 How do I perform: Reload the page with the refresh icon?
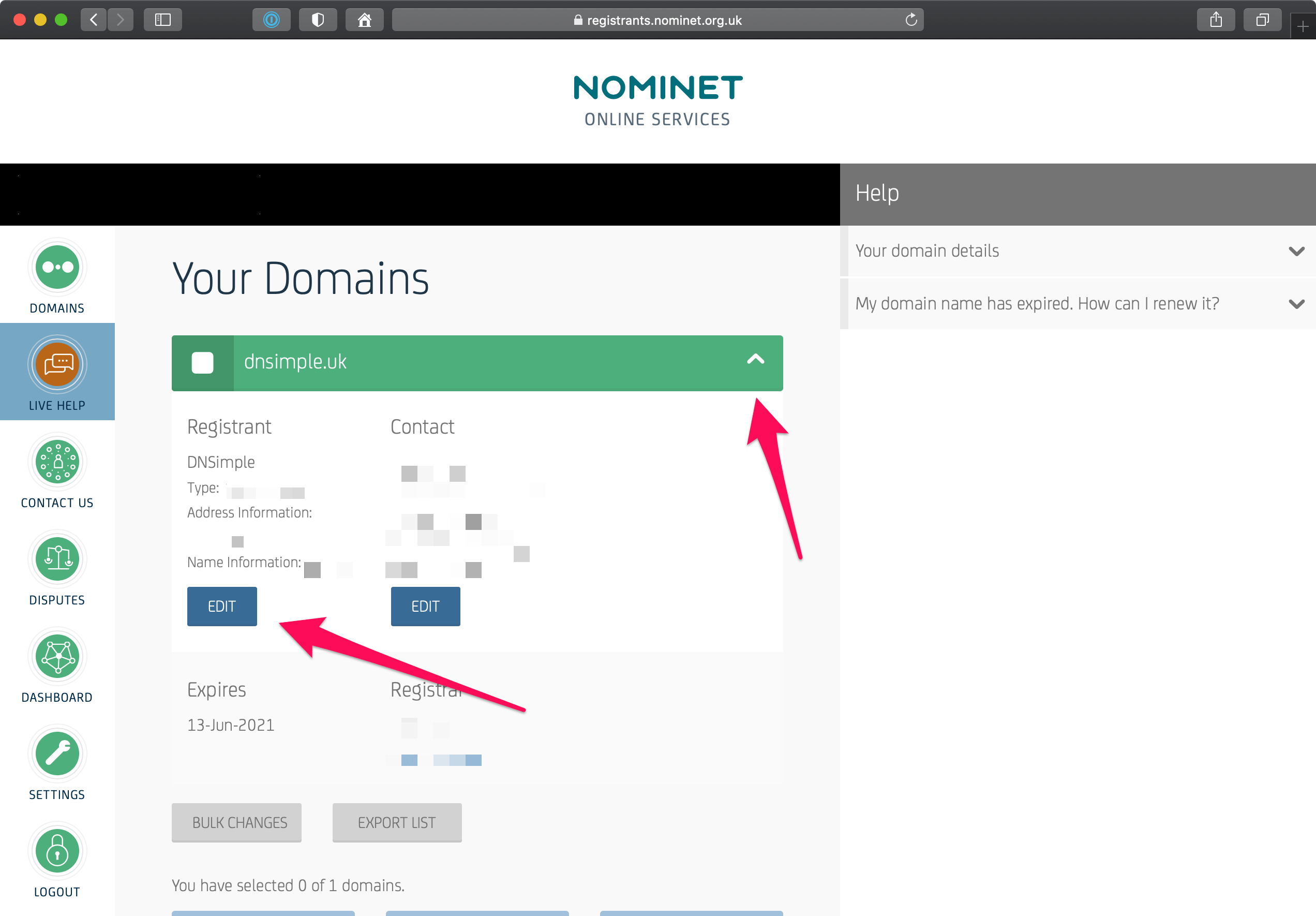911,20
